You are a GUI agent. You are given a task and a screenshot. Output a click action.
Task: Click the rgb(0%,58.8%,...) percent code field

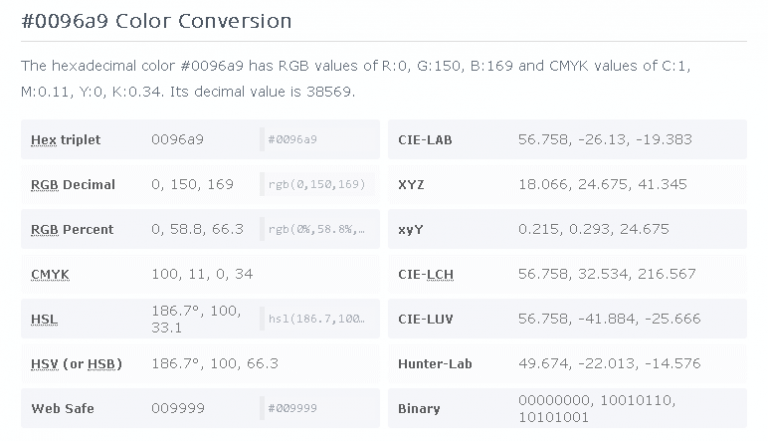(x=318, y=229)
